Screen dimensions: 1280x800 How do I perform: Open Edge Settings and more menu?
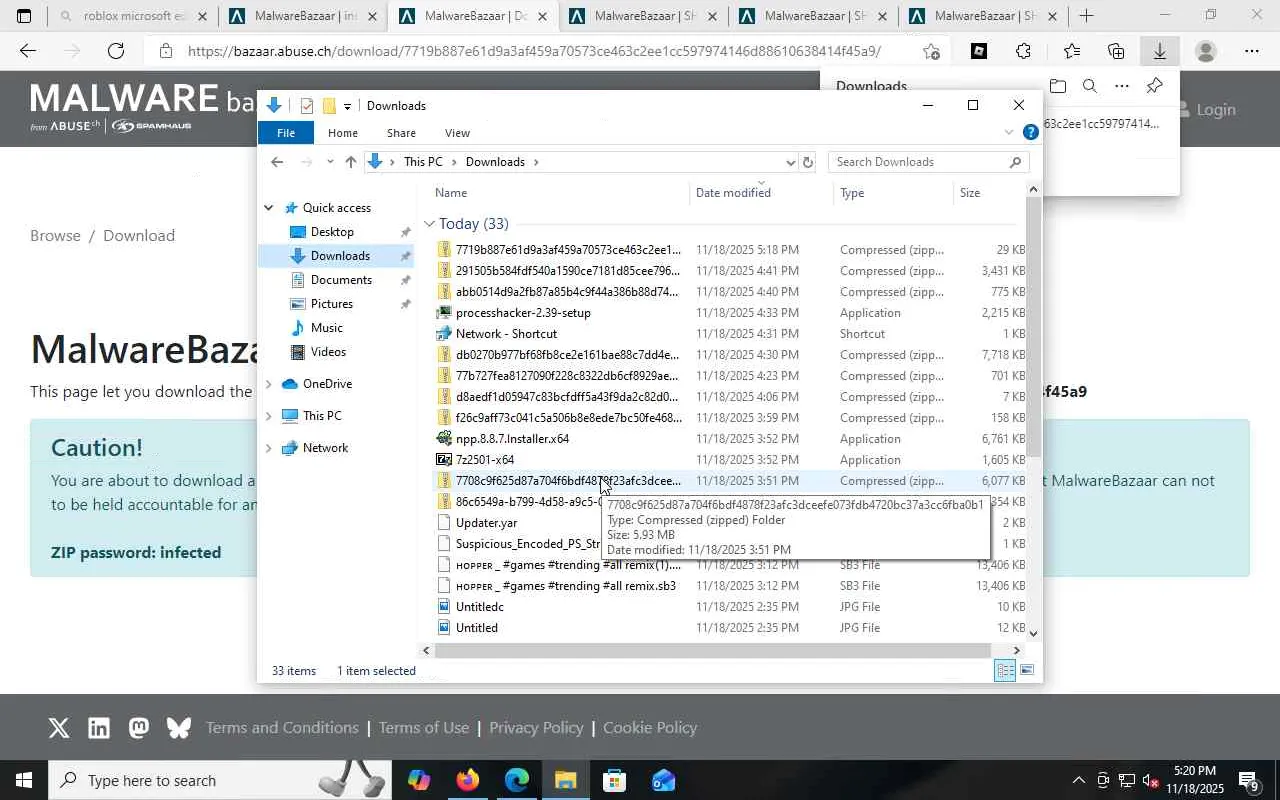pyautogui.click(x=1252, y=51)
